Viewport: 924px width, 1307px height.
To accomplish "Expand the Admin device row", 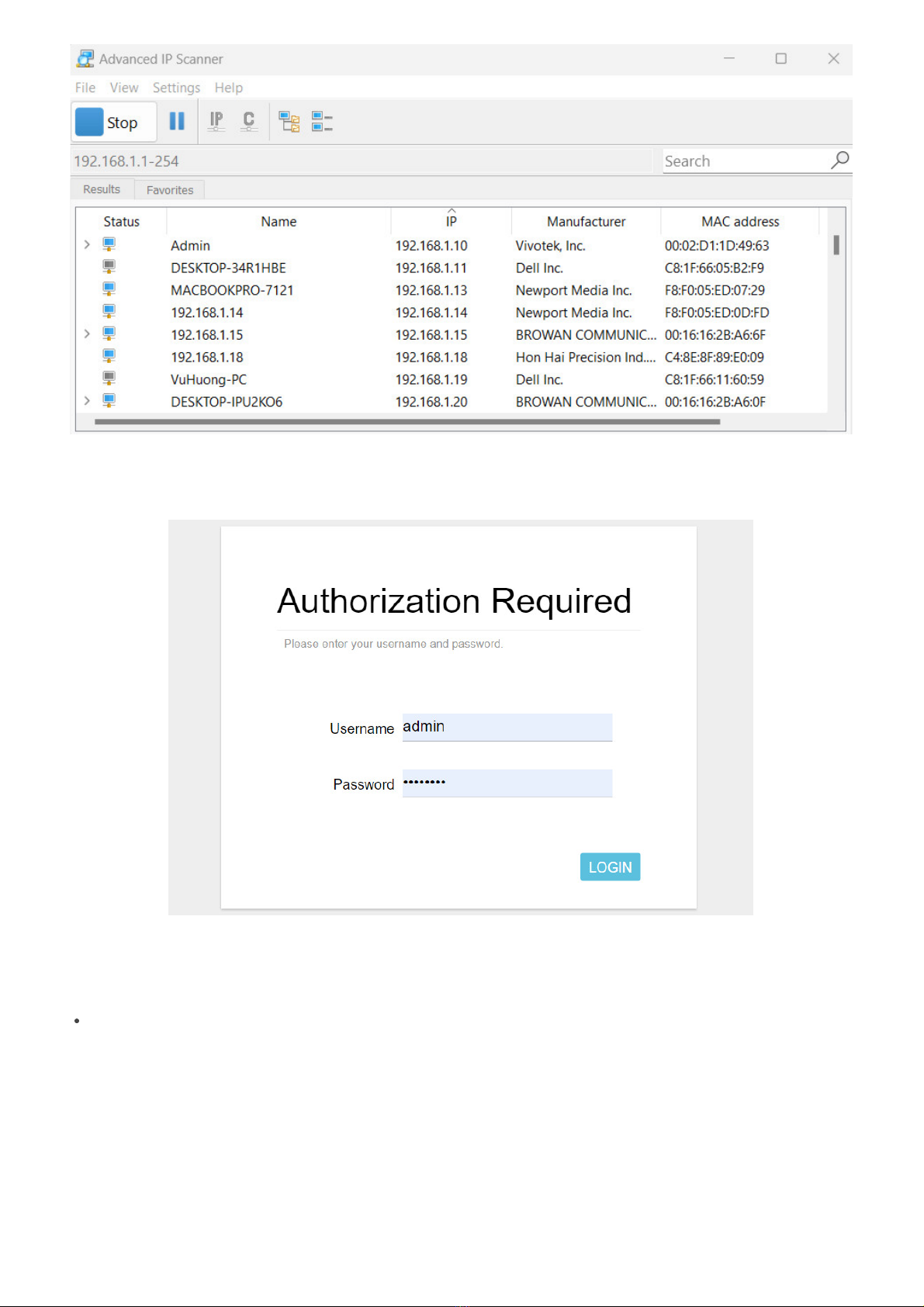I will [87, 244].
